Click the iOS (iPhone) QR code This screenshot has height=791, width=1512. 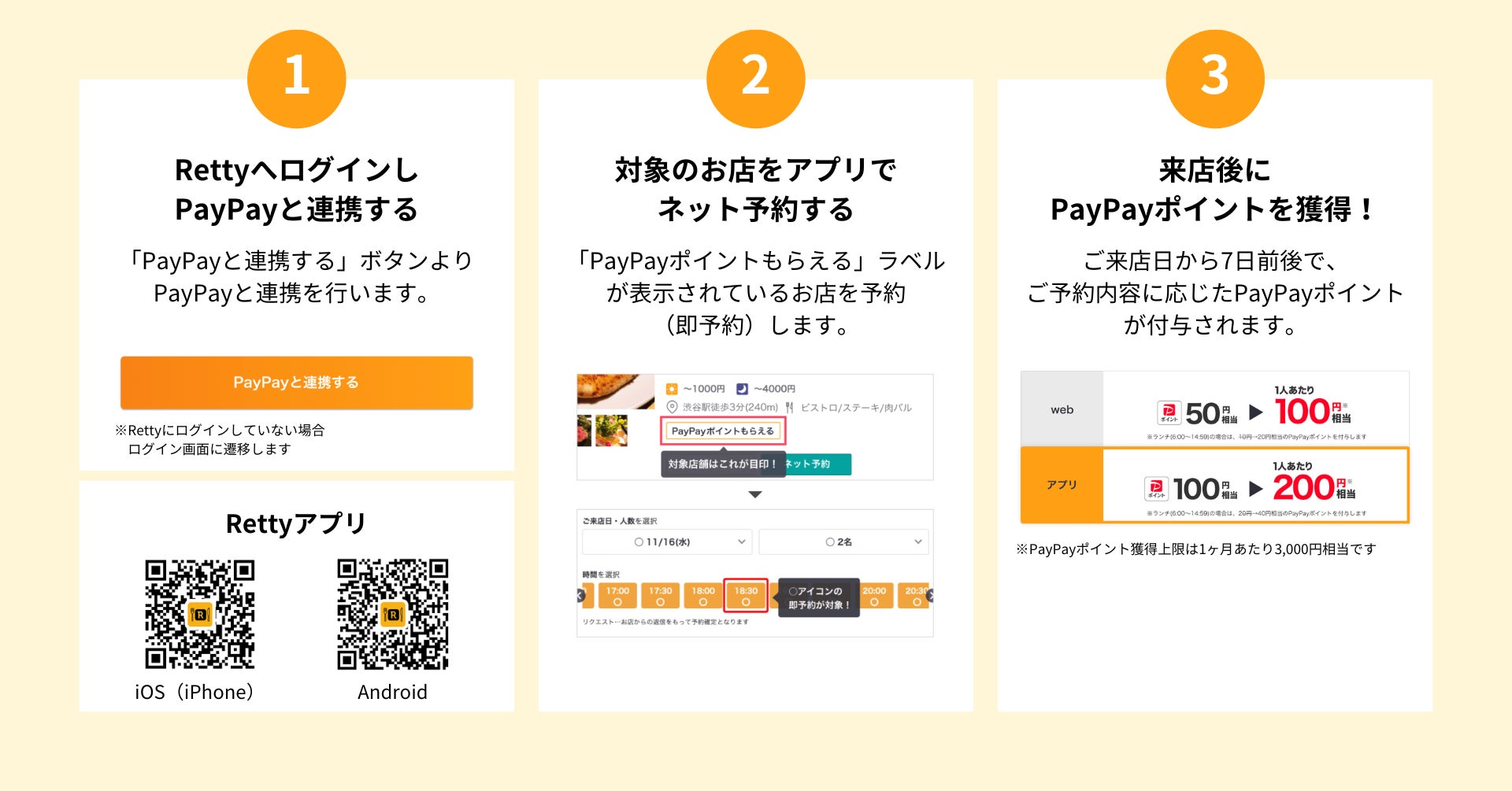(x=200, y=615)
